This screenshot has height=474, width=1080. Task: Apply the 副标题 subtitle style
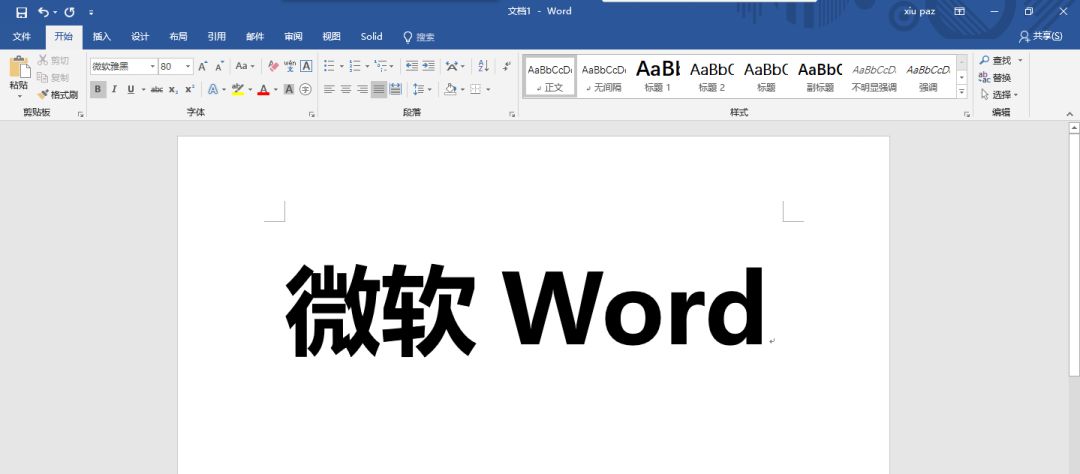point(820,75)
